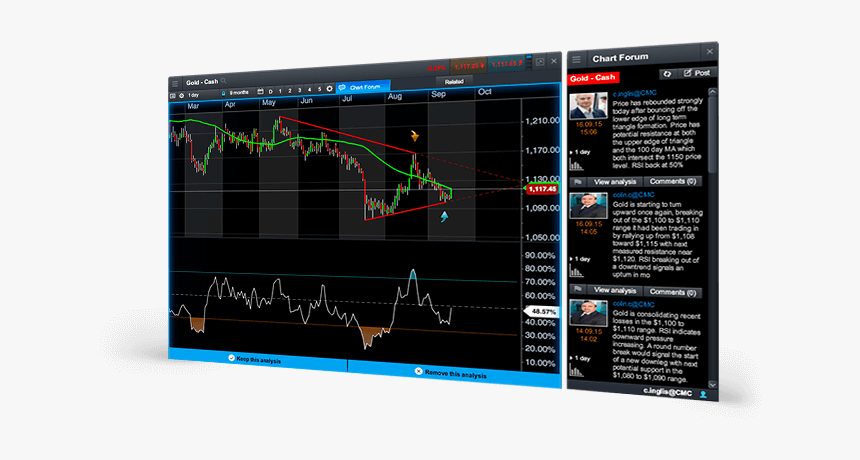Open the Chart Forum tab in the chart toolbar

(364, 87)
